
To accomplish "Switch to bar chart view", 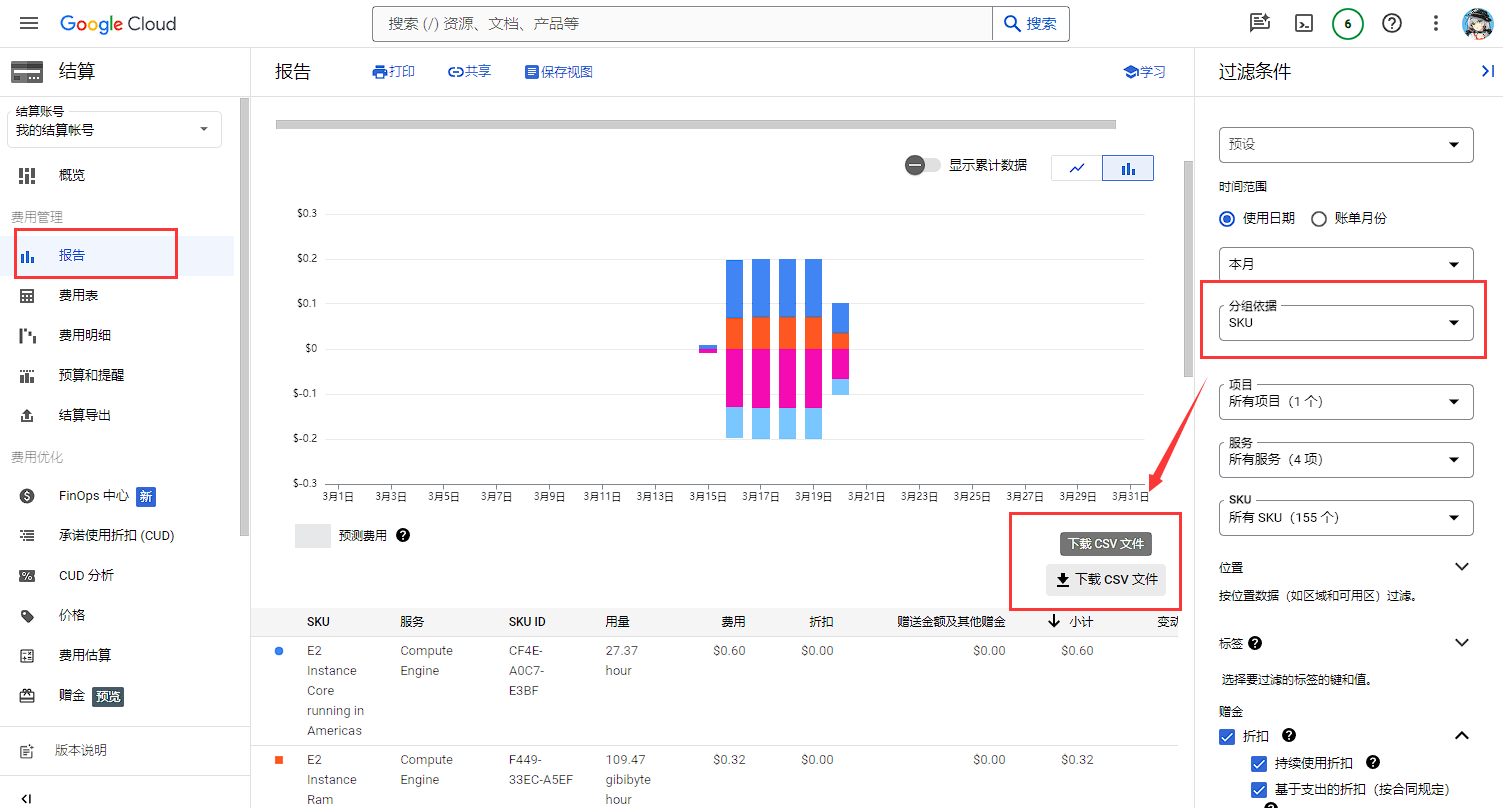I will 1128,168.
